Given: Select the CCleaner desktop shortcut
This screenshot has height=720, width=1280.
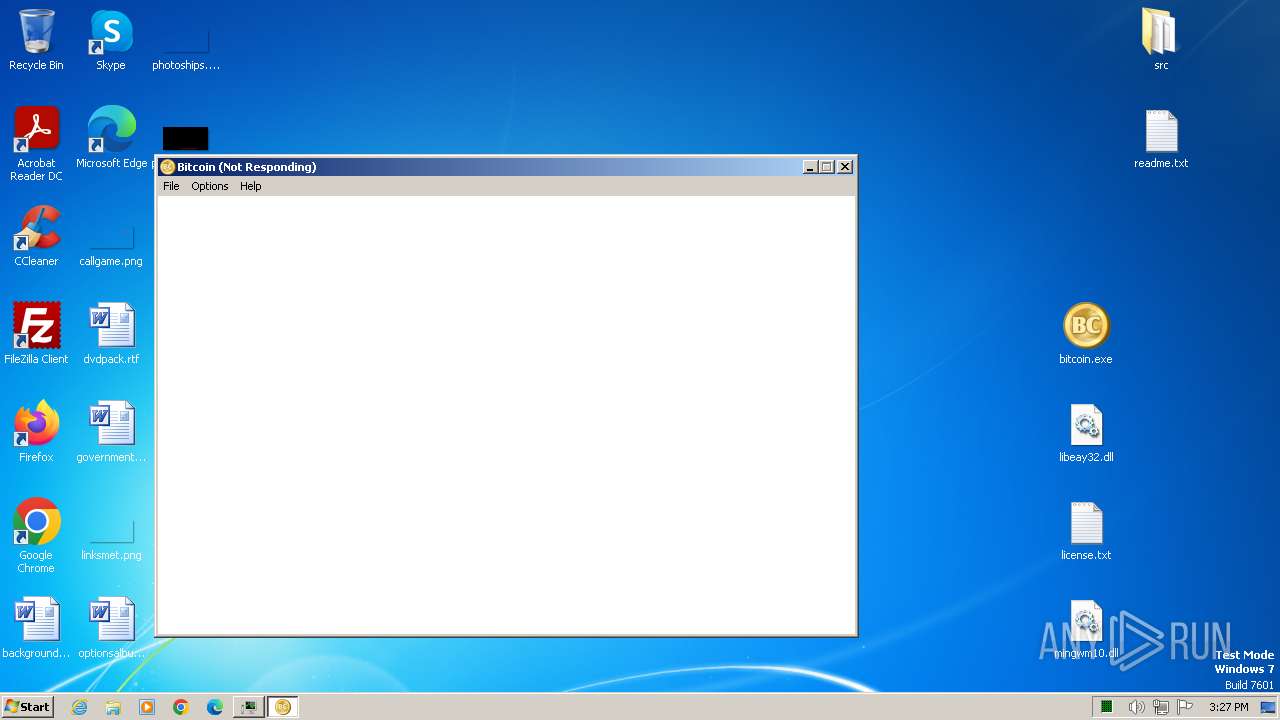Looking at the screenshot, I should [x=36, y=236].
